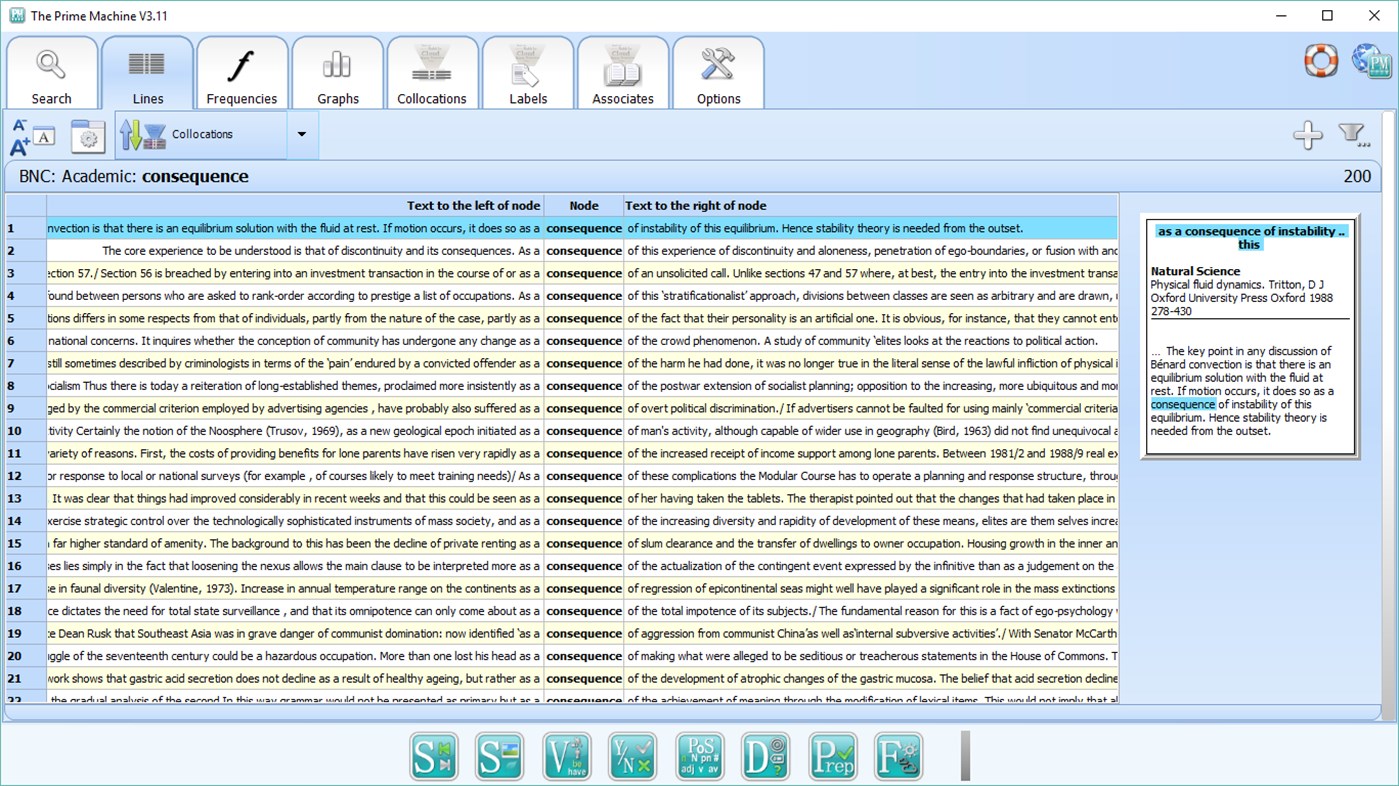Click the 'BNC: Academic: consequence' title
1399x786 pixels.
coord(134,177)
